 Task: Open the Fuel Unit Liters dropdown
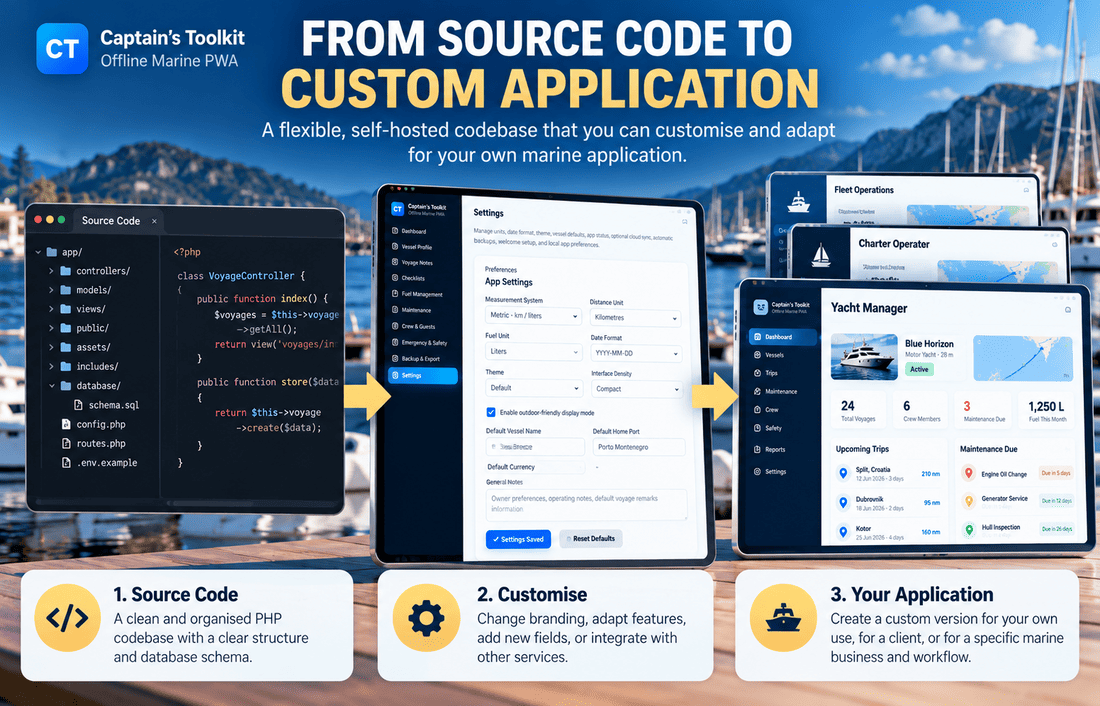pos(533,352)
